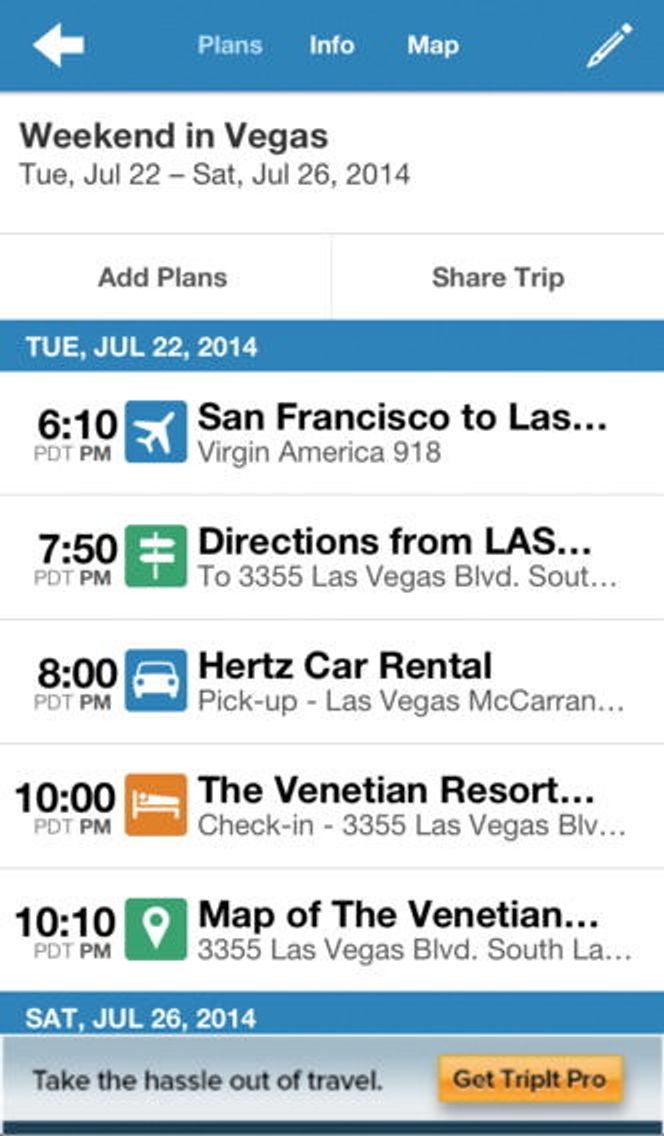Select the car rental icon
The height and width of the screenshot is (1136, 664).
(x=156, y=680)
